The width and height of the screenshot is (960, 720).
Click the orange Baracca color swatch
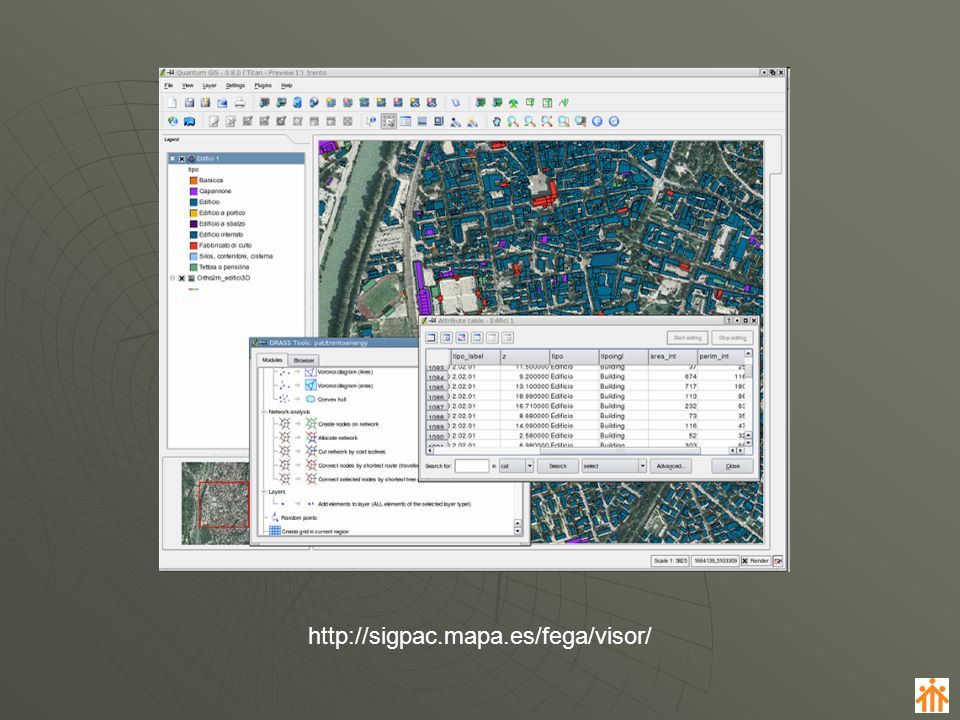pyautogui.click(x=193, y=181)
